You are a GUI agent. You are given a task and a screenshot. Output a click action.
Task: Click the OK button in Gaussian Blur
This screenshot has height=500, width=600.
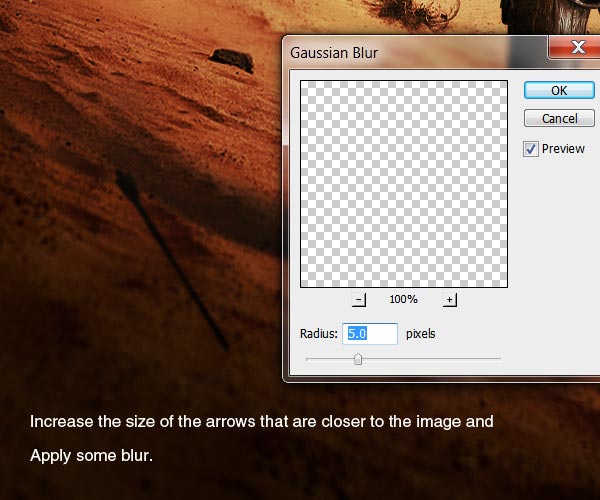point(559,90)
